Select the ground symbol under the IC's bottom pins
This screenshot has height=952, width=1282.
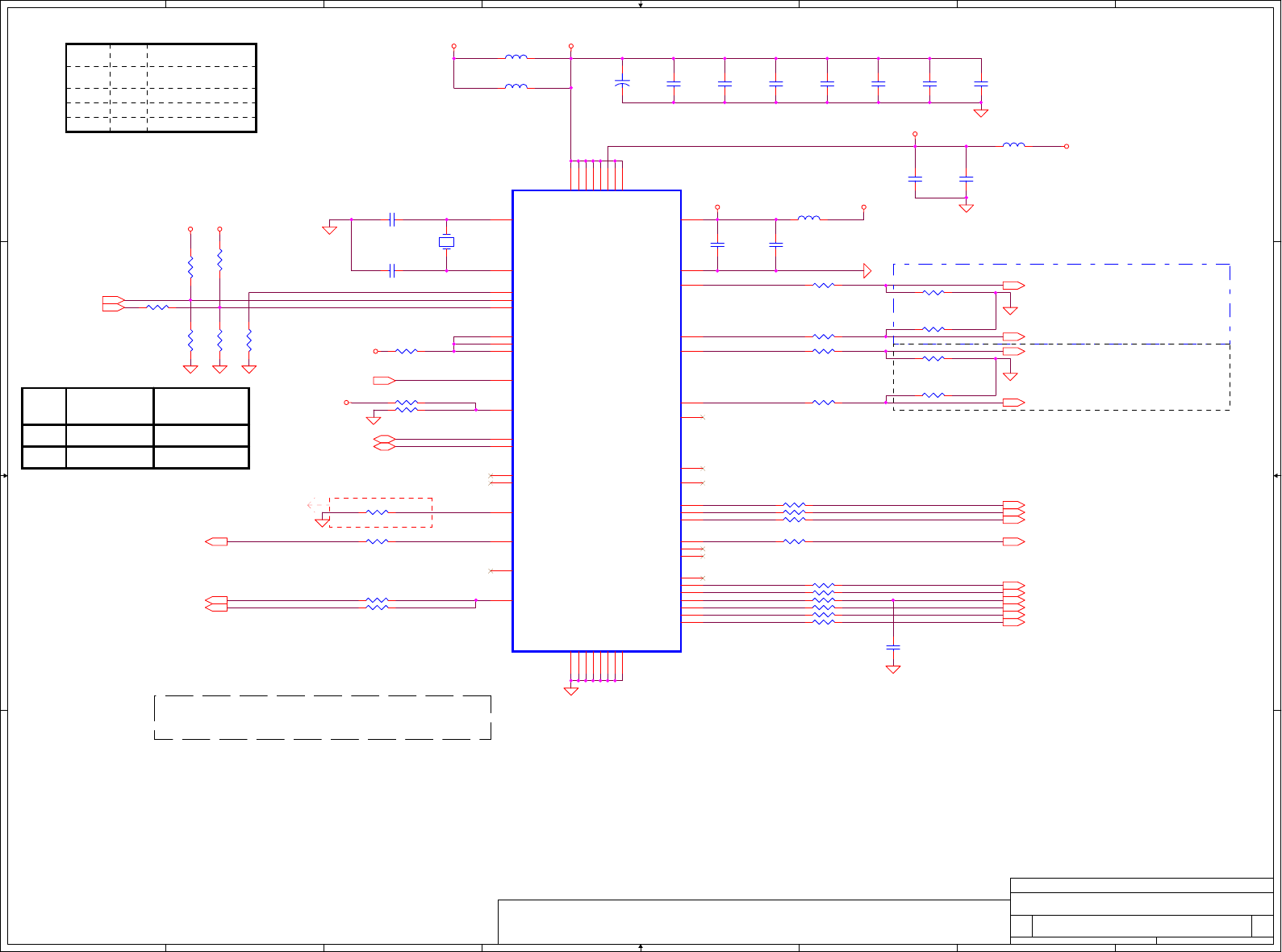tap(571, 691)
